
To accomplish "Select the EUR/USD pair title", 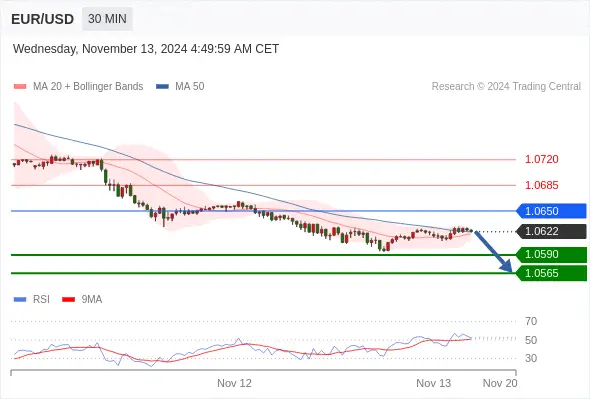I will pyautogui.click(x=43, y=19).
